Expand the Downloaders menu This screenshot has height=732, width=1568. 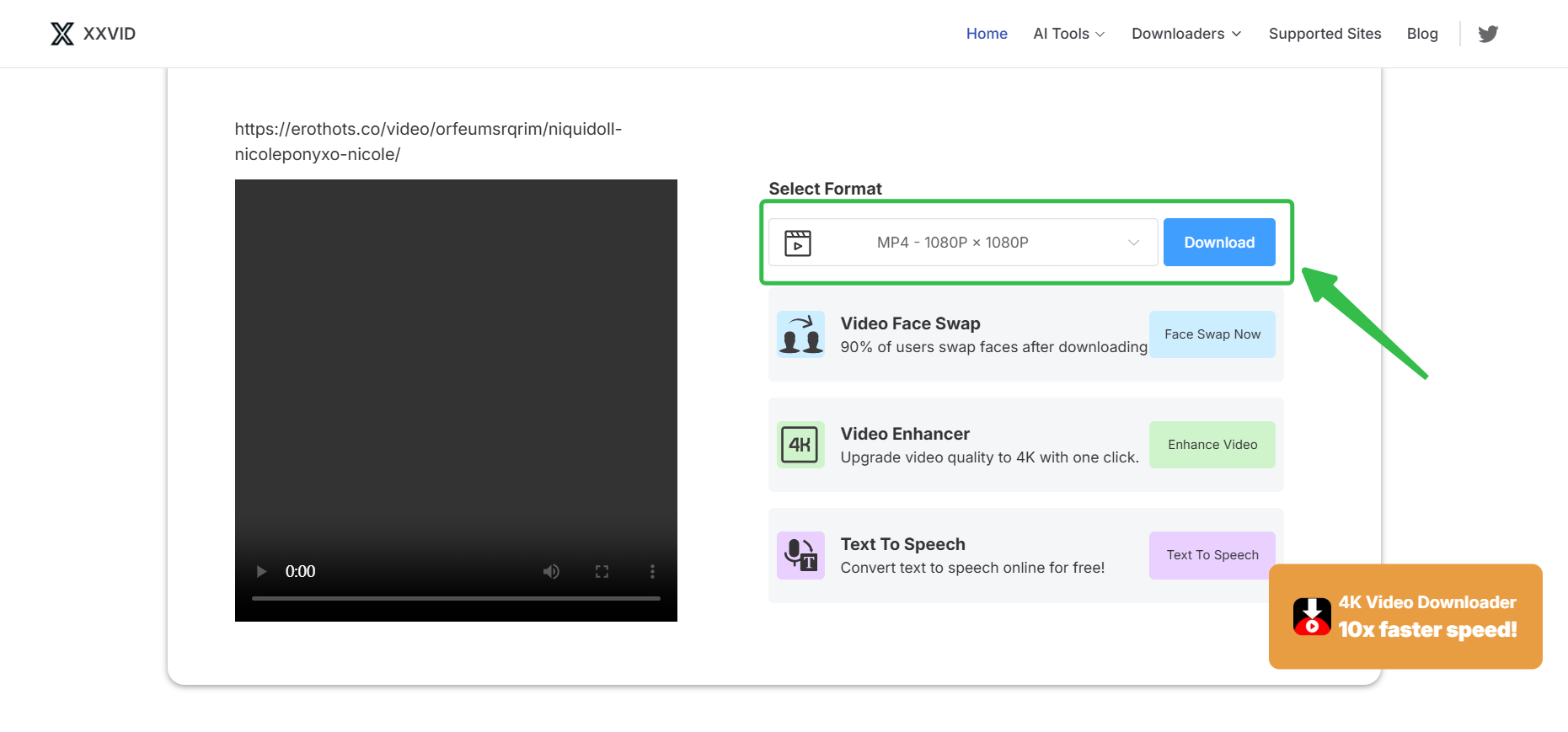point(1186,34)
